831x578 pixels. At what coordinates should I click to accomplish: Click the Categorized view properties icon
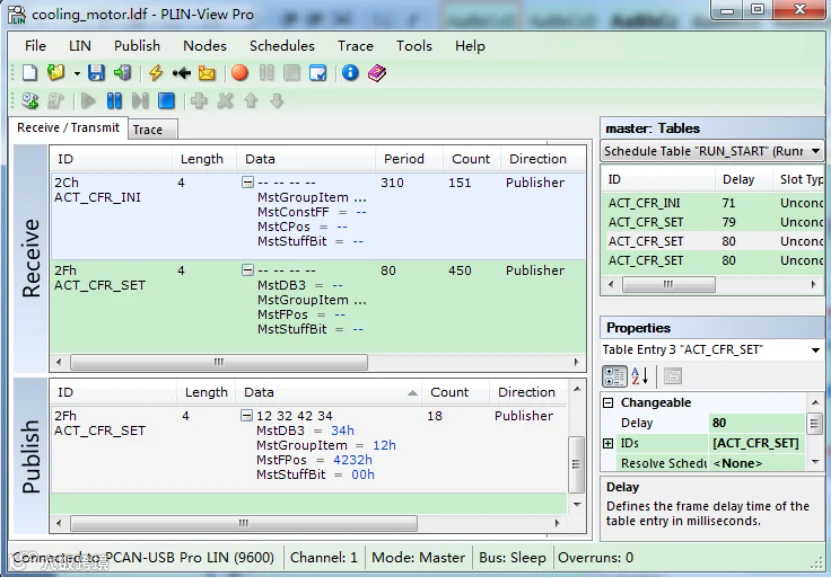[x=615, y=377]
